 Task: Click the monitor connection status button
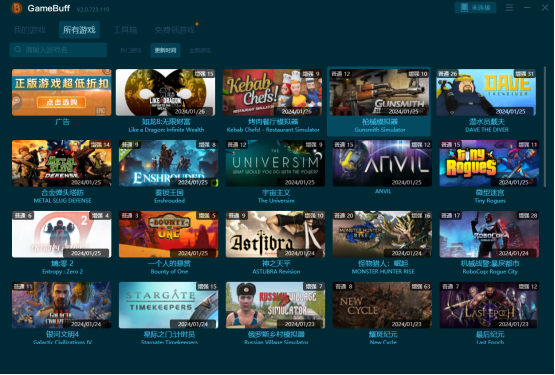475,7
